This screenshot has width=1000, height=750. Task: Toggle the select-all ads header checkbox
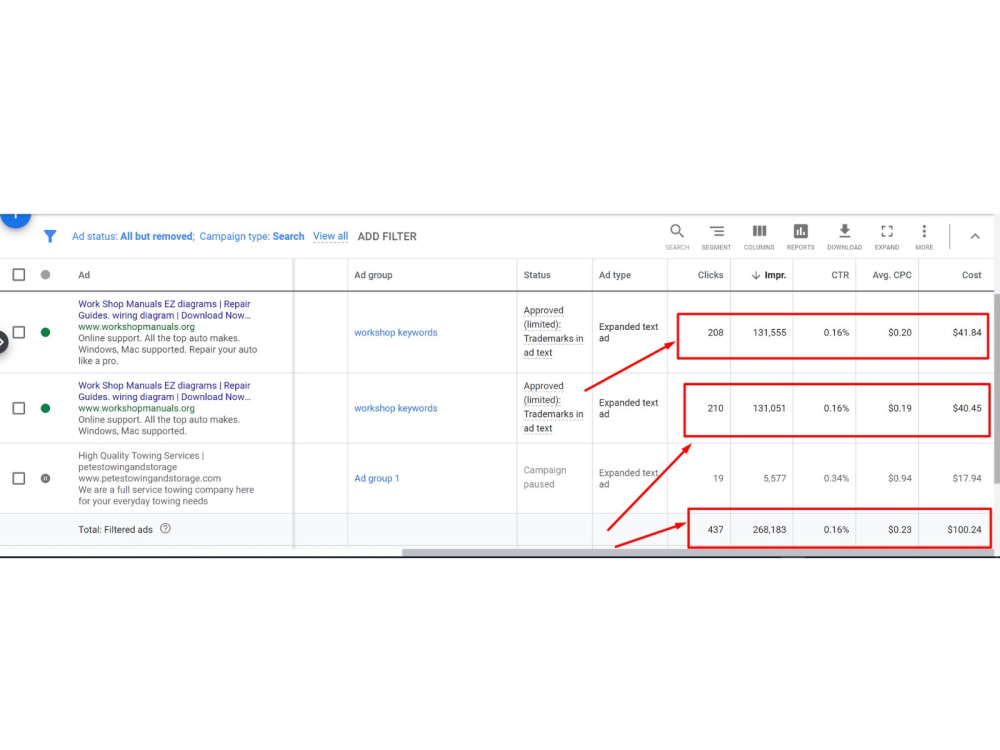19,275
